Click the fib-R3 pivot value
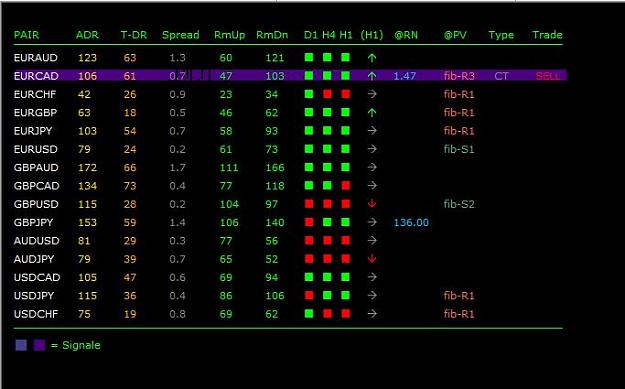The width and height of the screenshot is (625, 389). [459, 76]
